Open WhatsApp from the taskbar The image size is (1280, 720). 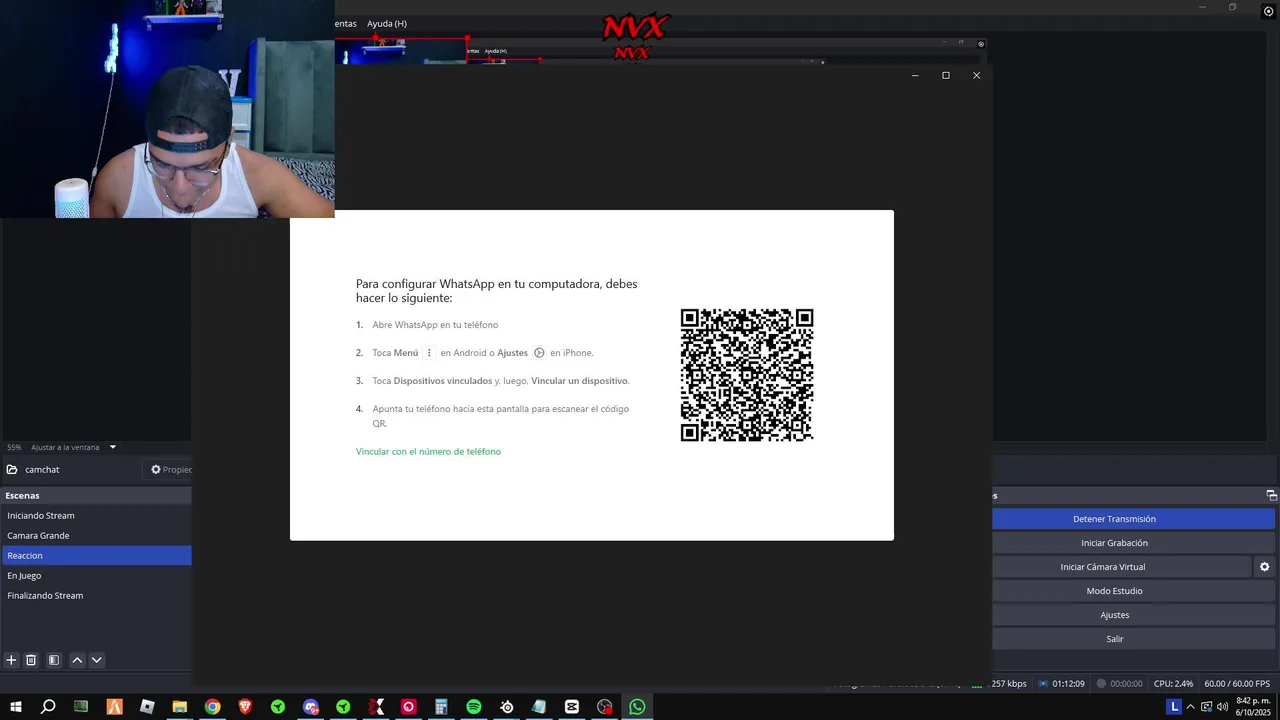pyautogui.click(x=637, y=707)
